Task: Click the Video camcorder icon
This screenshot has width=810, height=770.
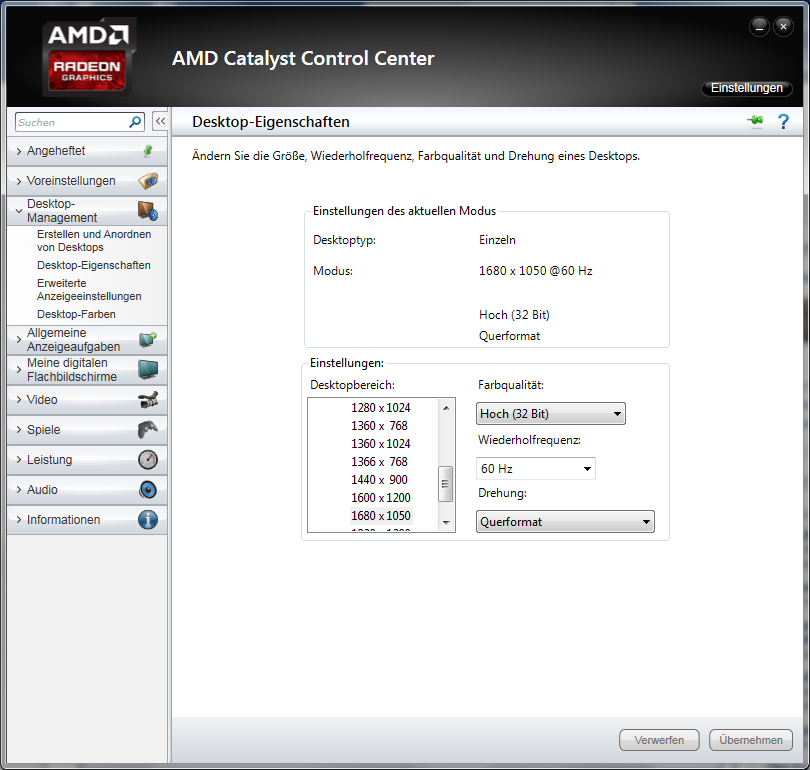Action: (x=148, y=400)
